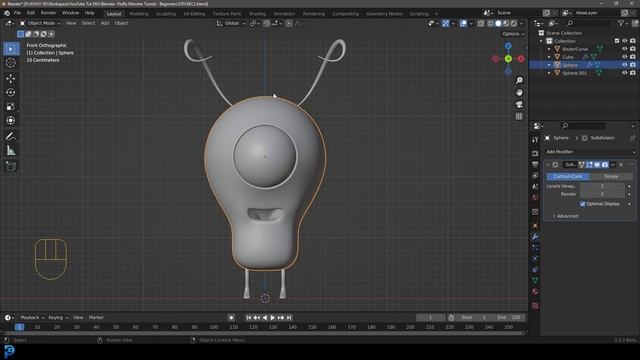The image size is (640, 360).
Task: Hide Sphere.001 in viewport
Action: [x=624, y=73]
